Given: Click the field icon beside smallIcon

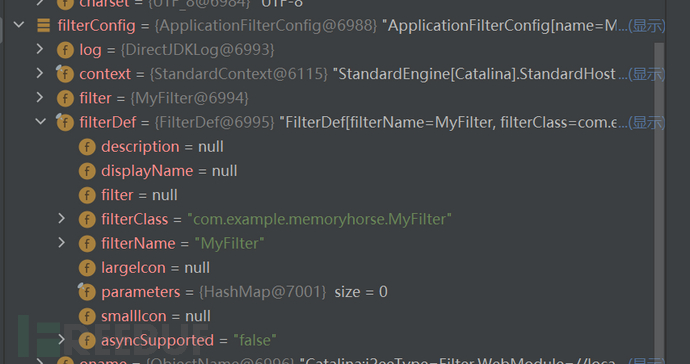Looking at the screenshot, I should 87,316.
